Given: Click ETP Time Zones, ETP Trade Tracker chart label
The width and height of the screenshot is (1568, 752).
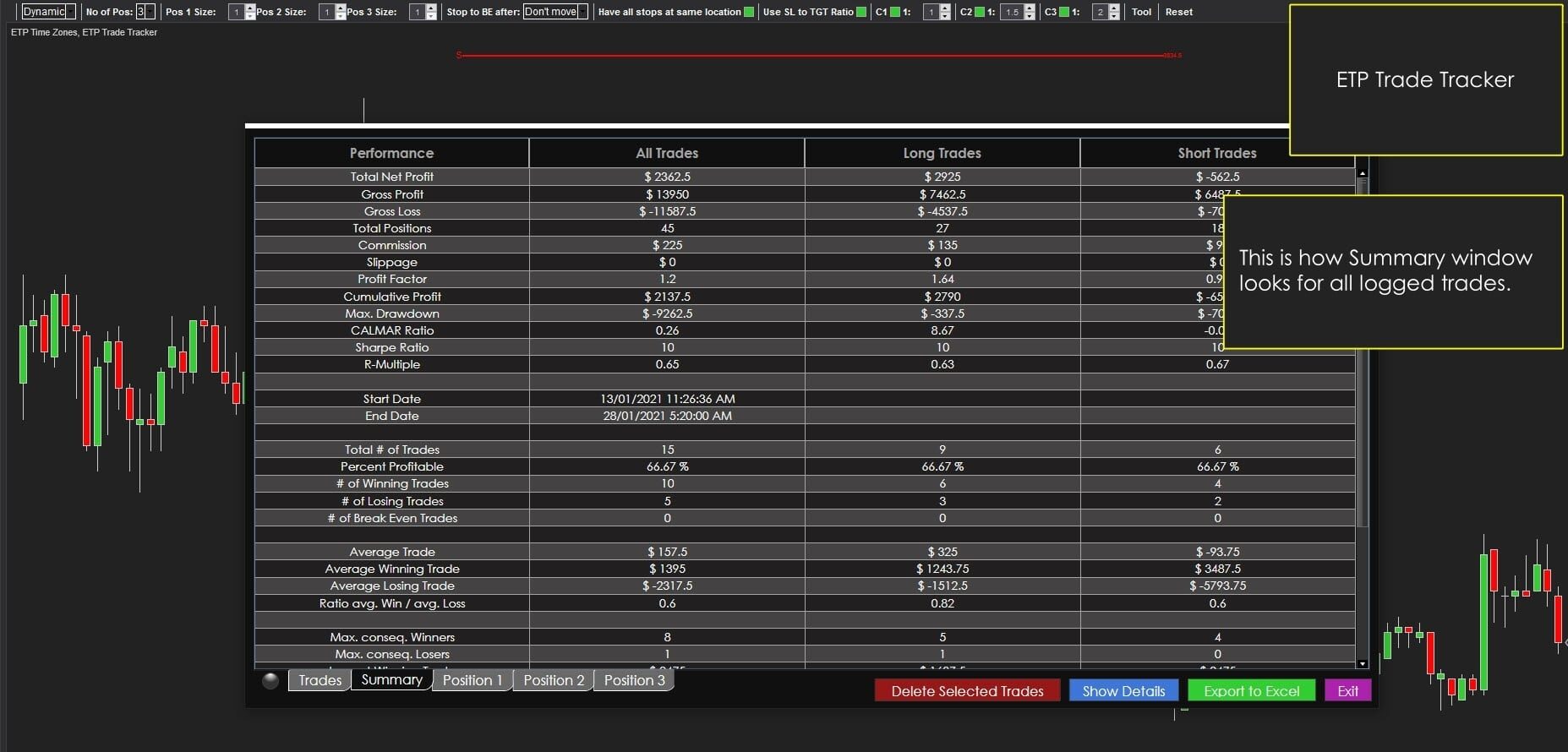Looking at the screenshot, I should (x=84, y=32).
